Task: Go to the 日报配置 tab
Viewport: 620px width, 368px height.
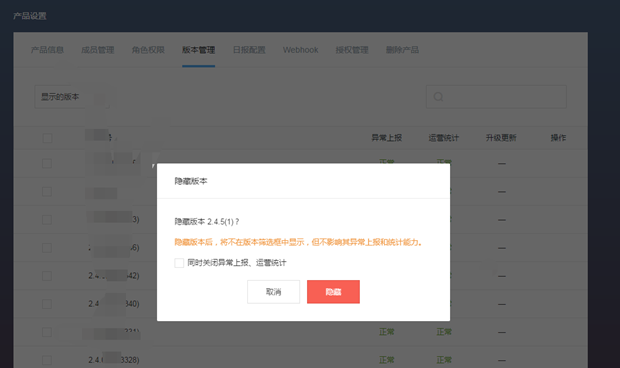Action: [x=249, y=50]
